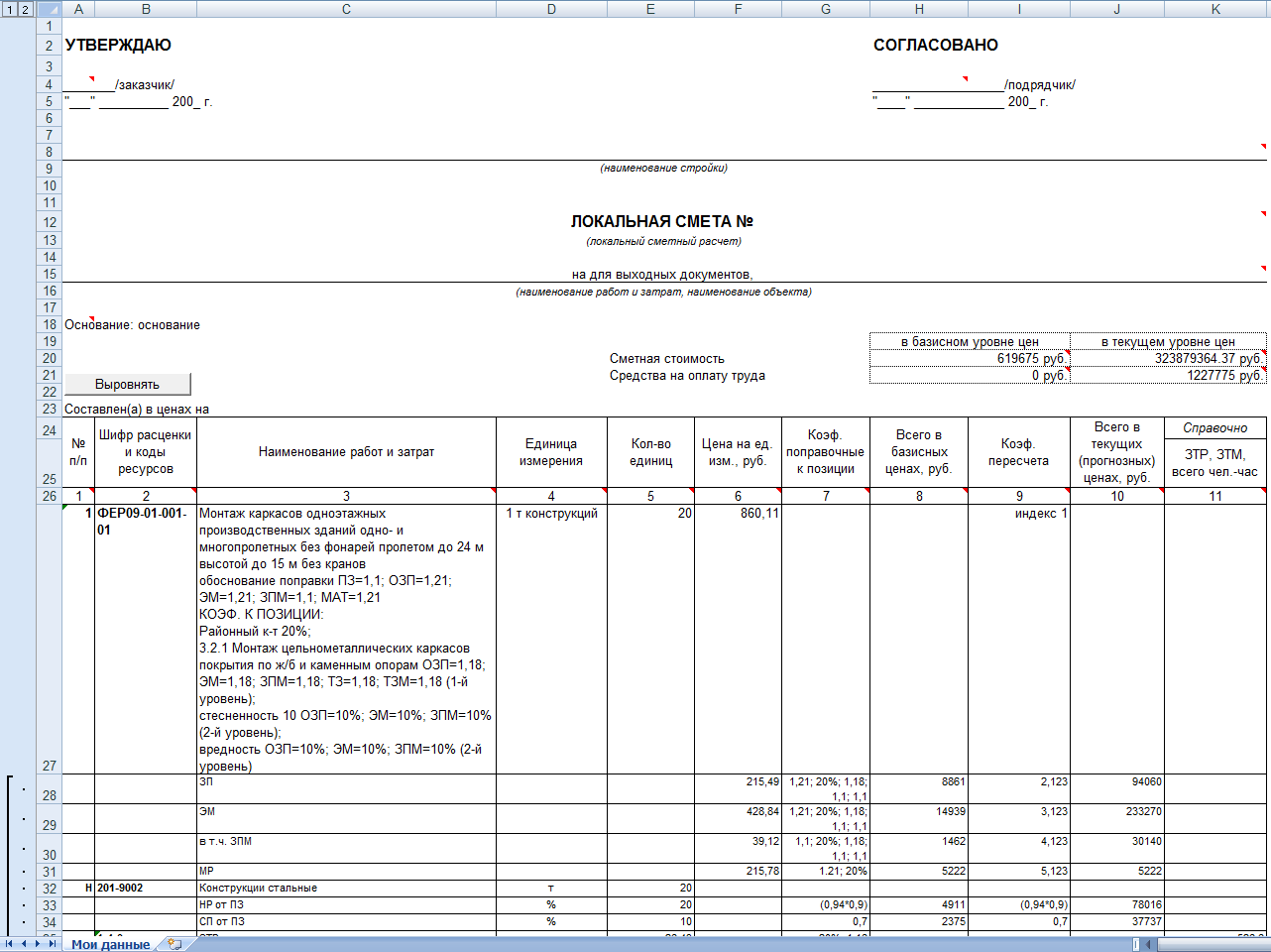Image resolution: width=1271 pixels, height=952 pixels.
Task: Select row 27 header
Action: pos(49,765)
